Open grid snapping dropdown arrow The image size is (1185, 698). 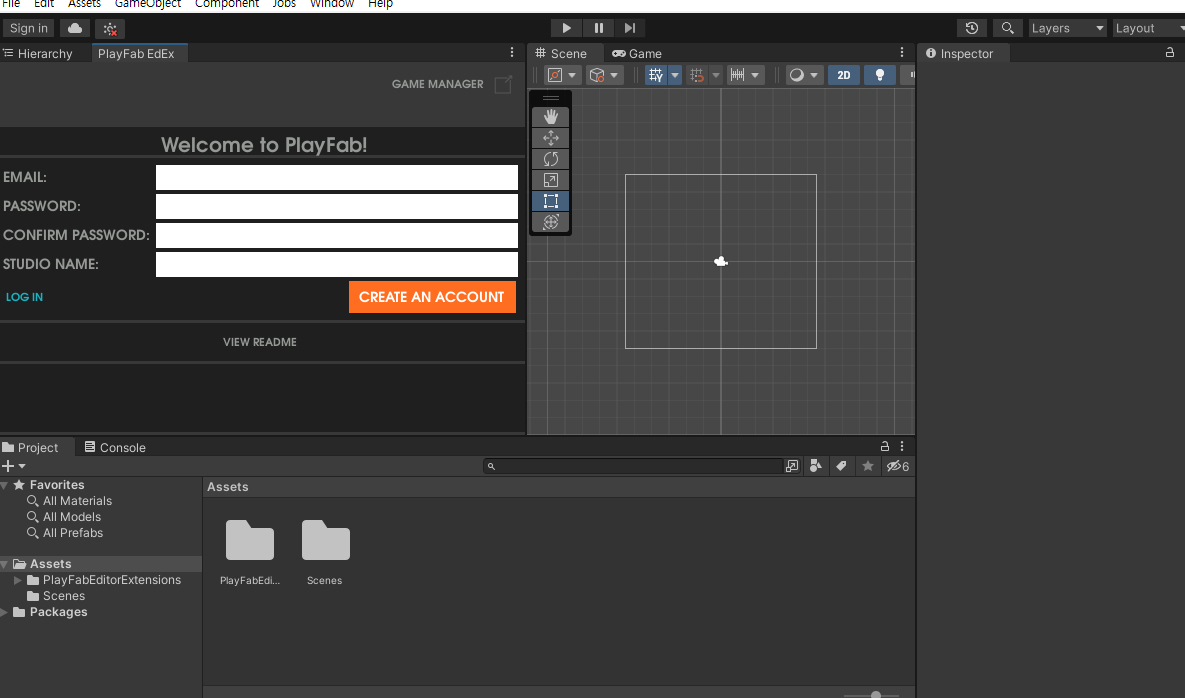pos(716,75)
